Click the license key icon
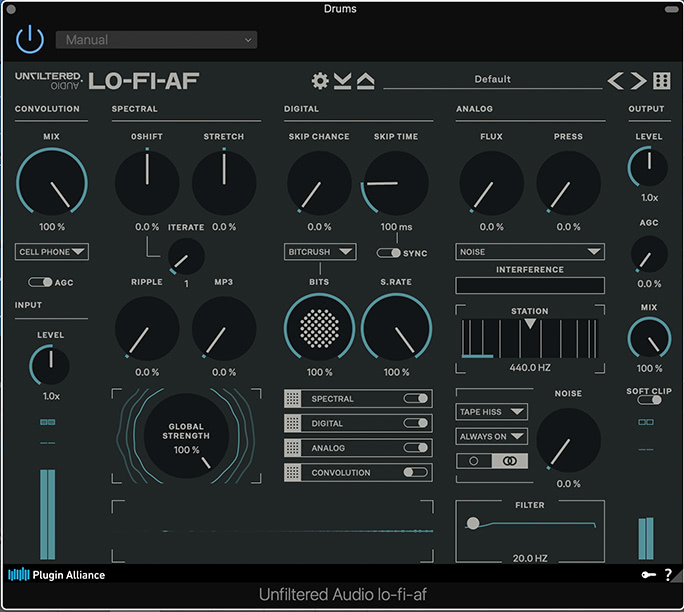Viewport: 684px width, 612px height. pos(649,575)
